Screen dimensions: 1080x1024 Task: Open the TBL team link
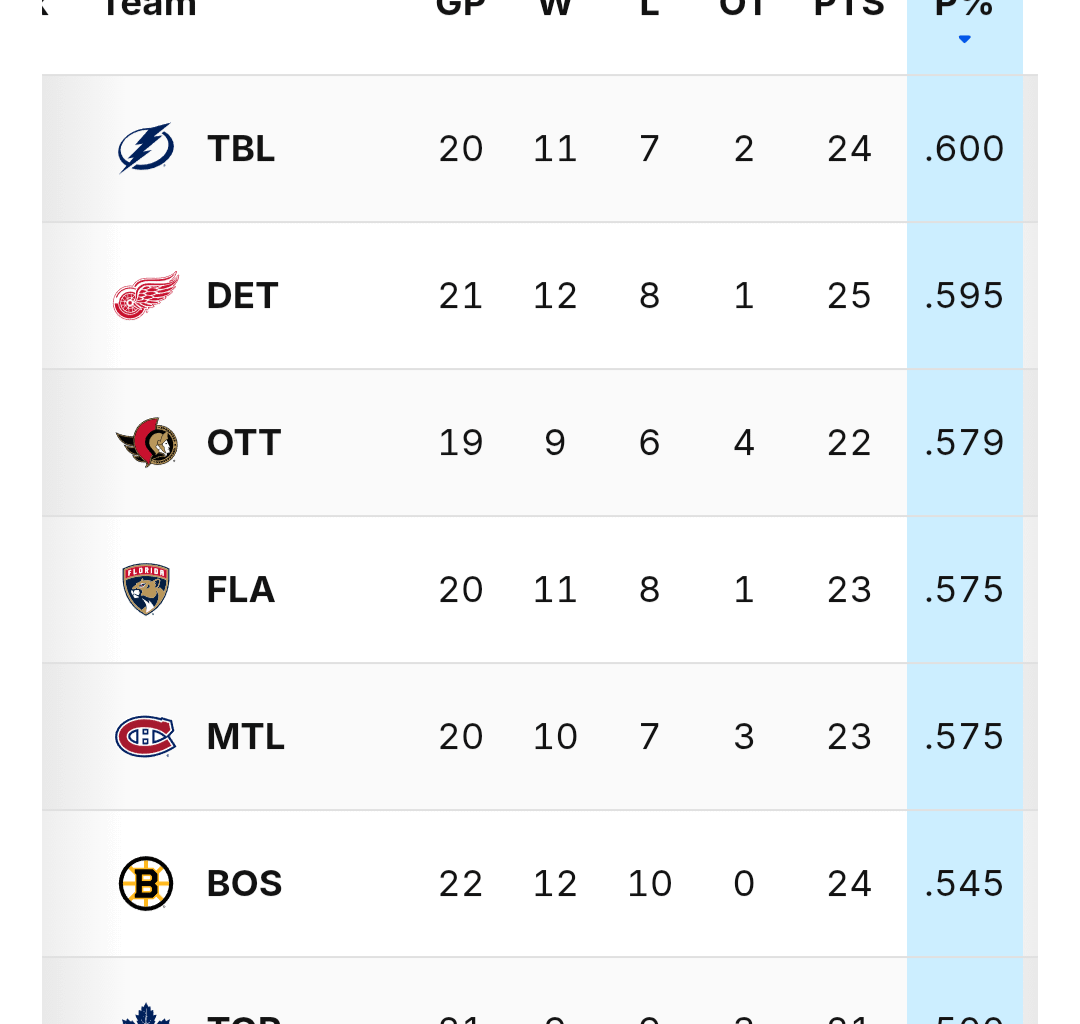[x=241, y=149]
